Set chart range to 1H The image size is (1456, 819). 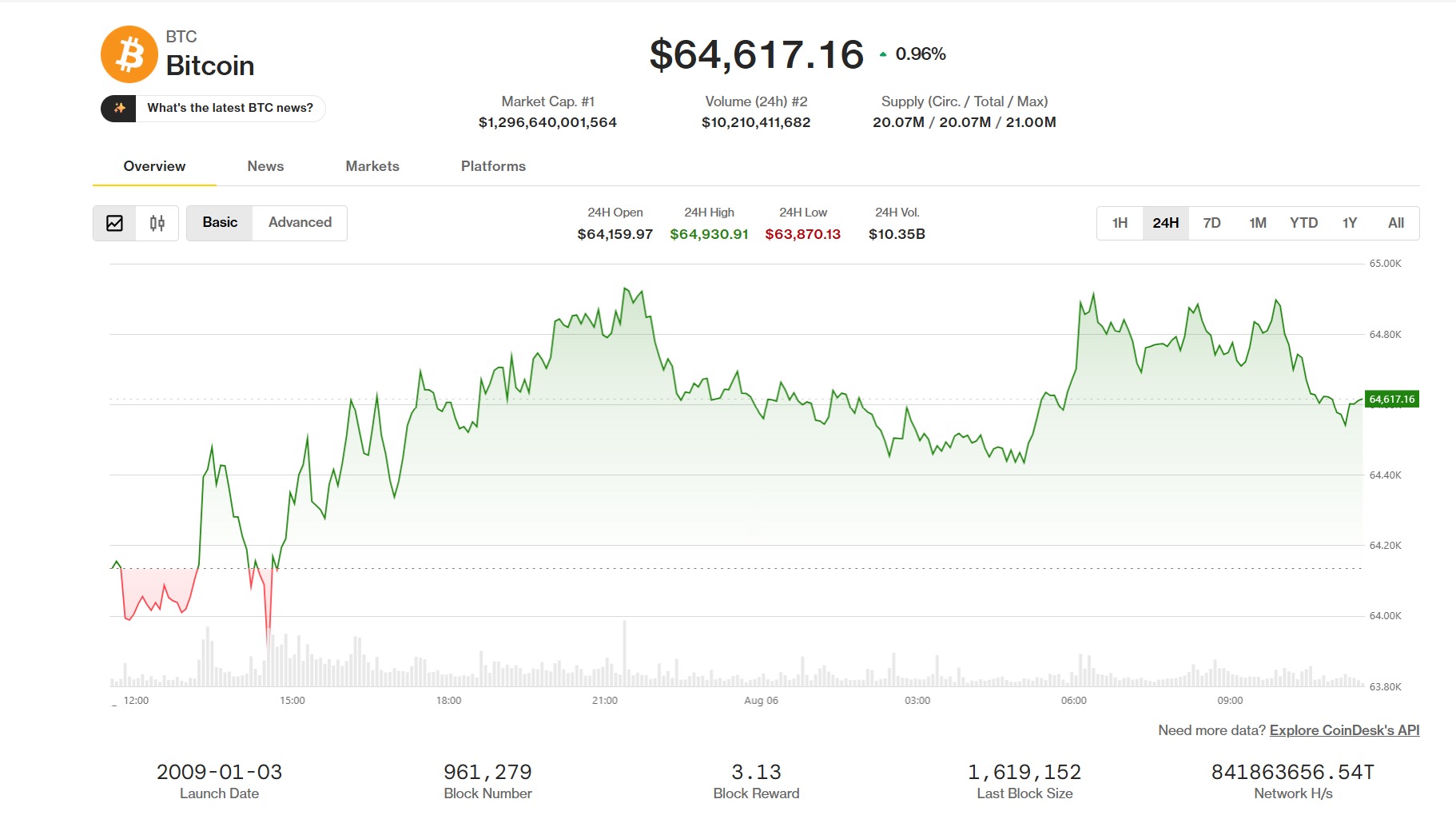coord(1120,223)
